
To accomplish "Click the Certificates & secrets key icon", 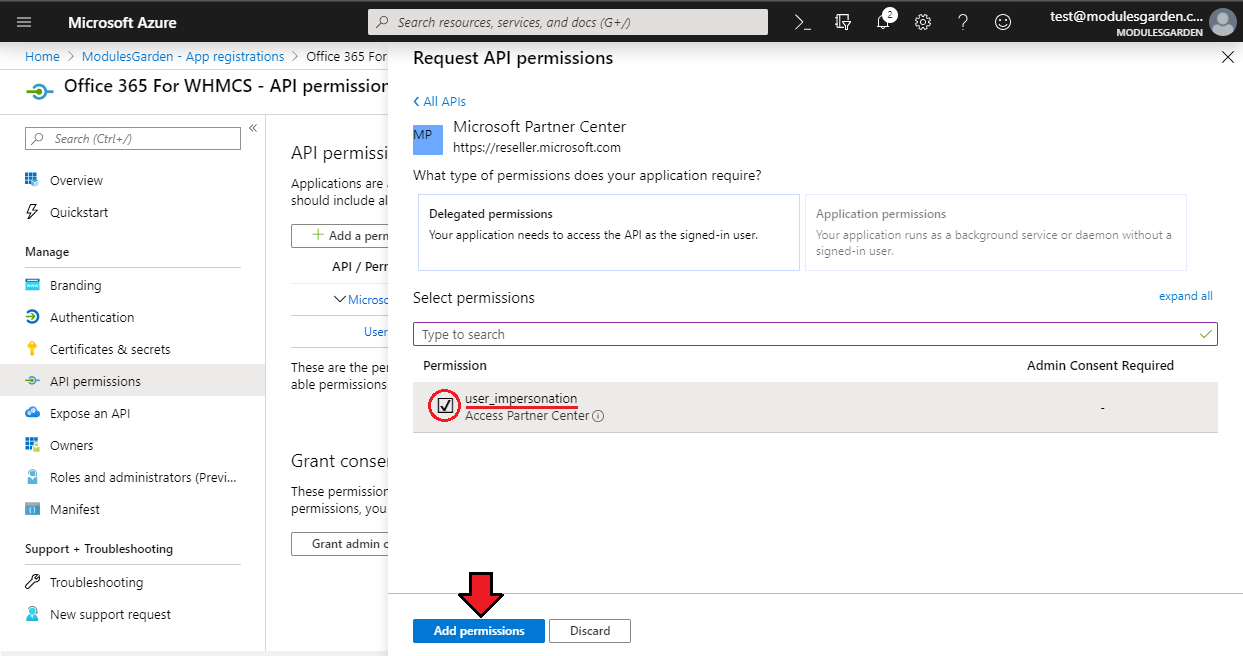I will (x=32, y=349).
